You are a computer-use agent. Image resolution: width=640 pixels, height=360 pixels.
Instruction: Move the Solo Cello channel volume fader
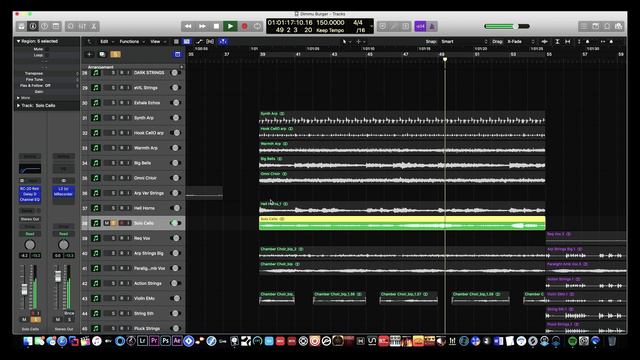(24, 289)
